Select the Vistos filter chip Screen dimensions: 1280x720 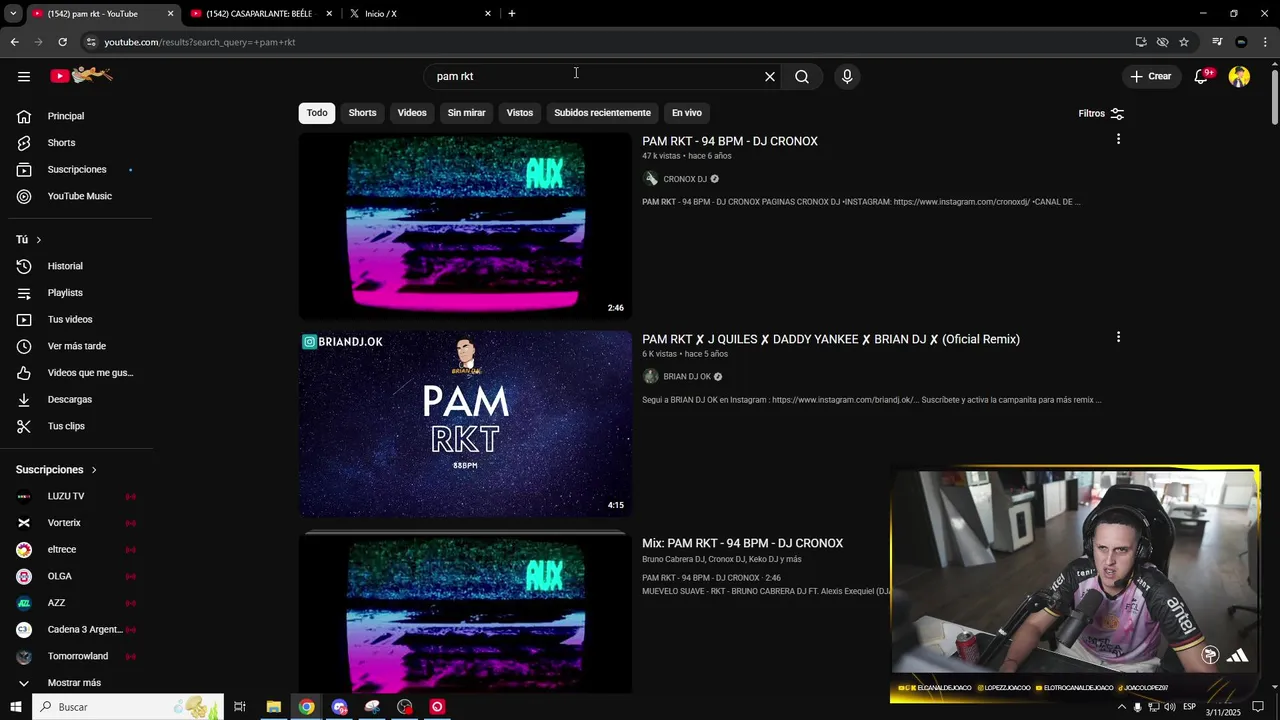click(x=520, y=113)
